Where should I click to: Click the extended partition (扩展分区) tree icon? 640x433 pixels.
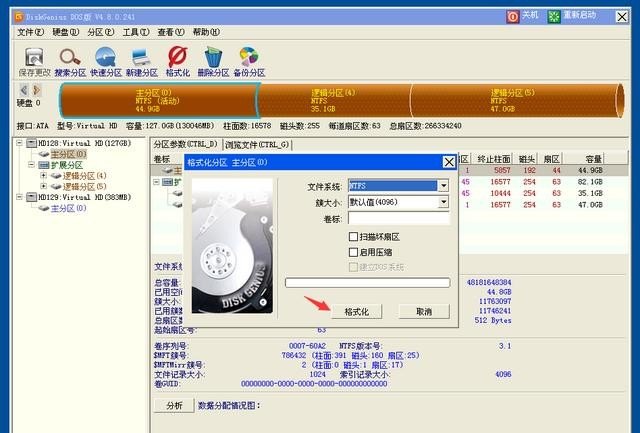click(44, 165)
